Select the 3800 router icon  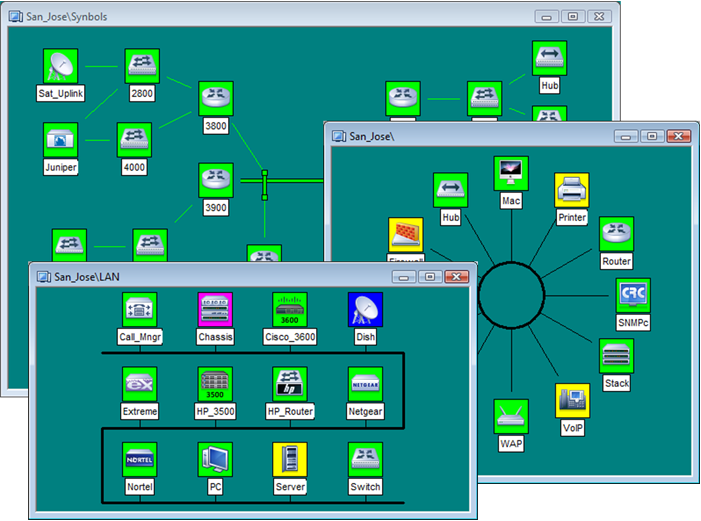(x=216, y=98)
